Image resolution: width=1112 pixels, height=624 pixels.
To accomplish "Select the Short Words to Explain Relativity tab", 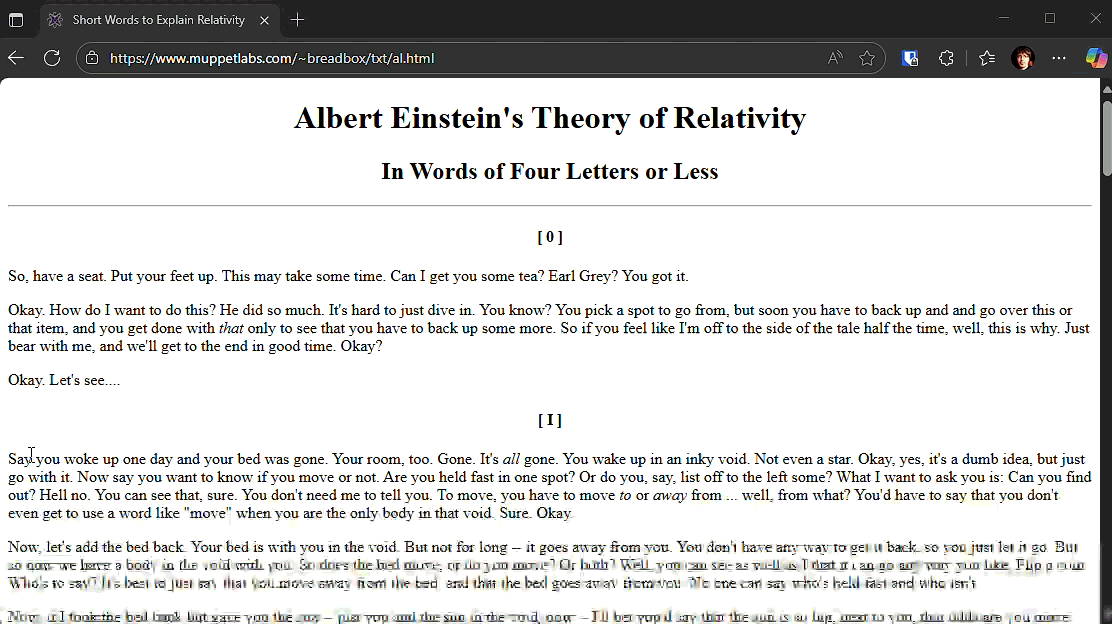I will tap(160, 20).
